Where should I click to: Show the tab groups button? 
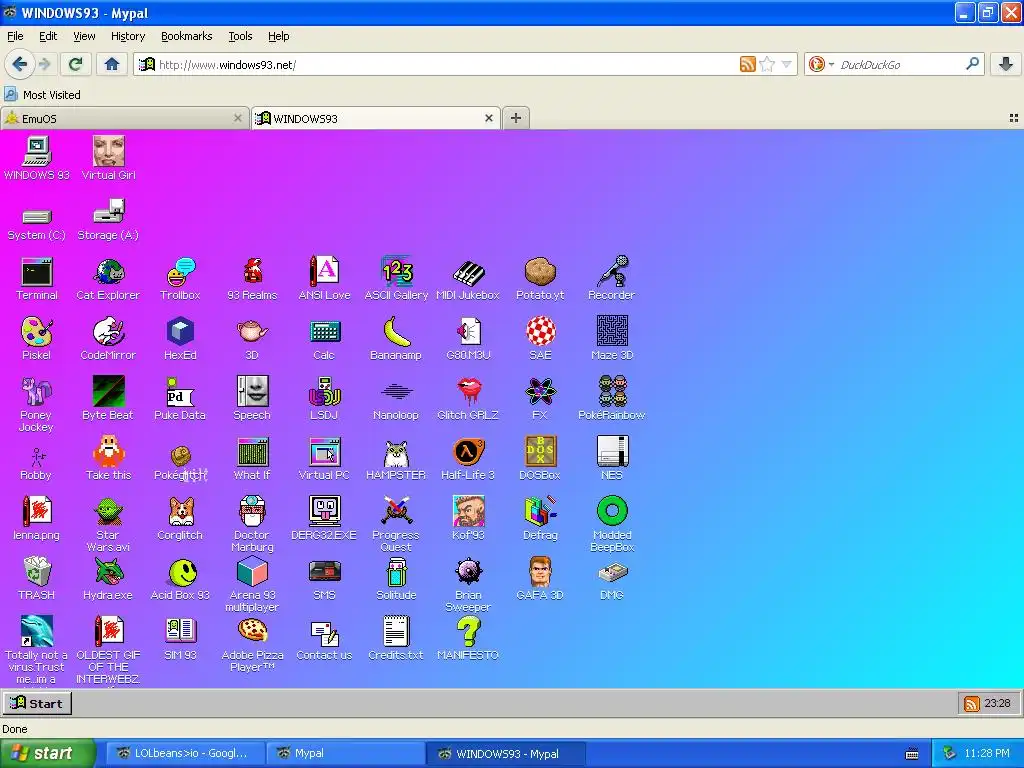[x=1014, y=118]
